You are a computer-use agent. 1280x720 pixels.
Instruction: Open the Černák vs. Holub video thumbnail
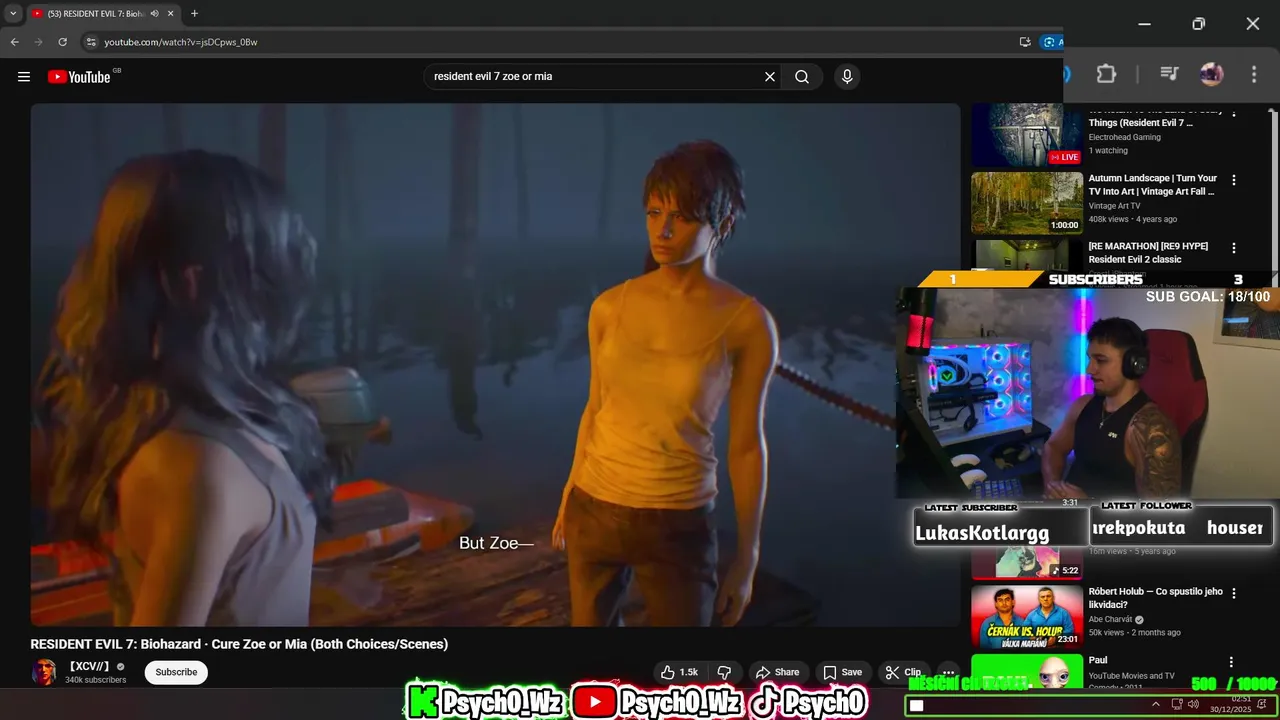click(1027, 616)
